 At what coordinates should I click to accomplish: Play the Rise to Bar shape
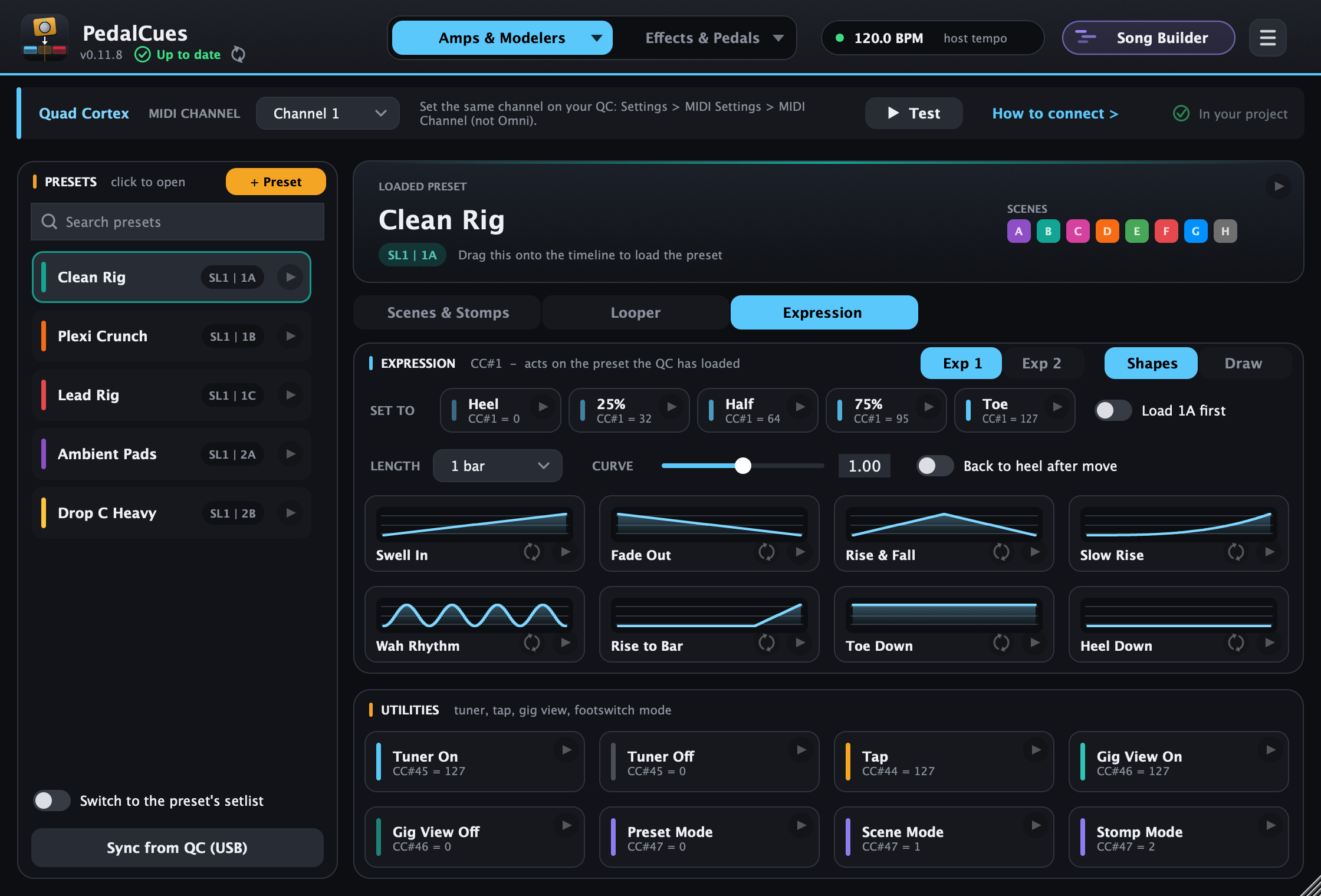pyautogui.click(x=800, y=643)
